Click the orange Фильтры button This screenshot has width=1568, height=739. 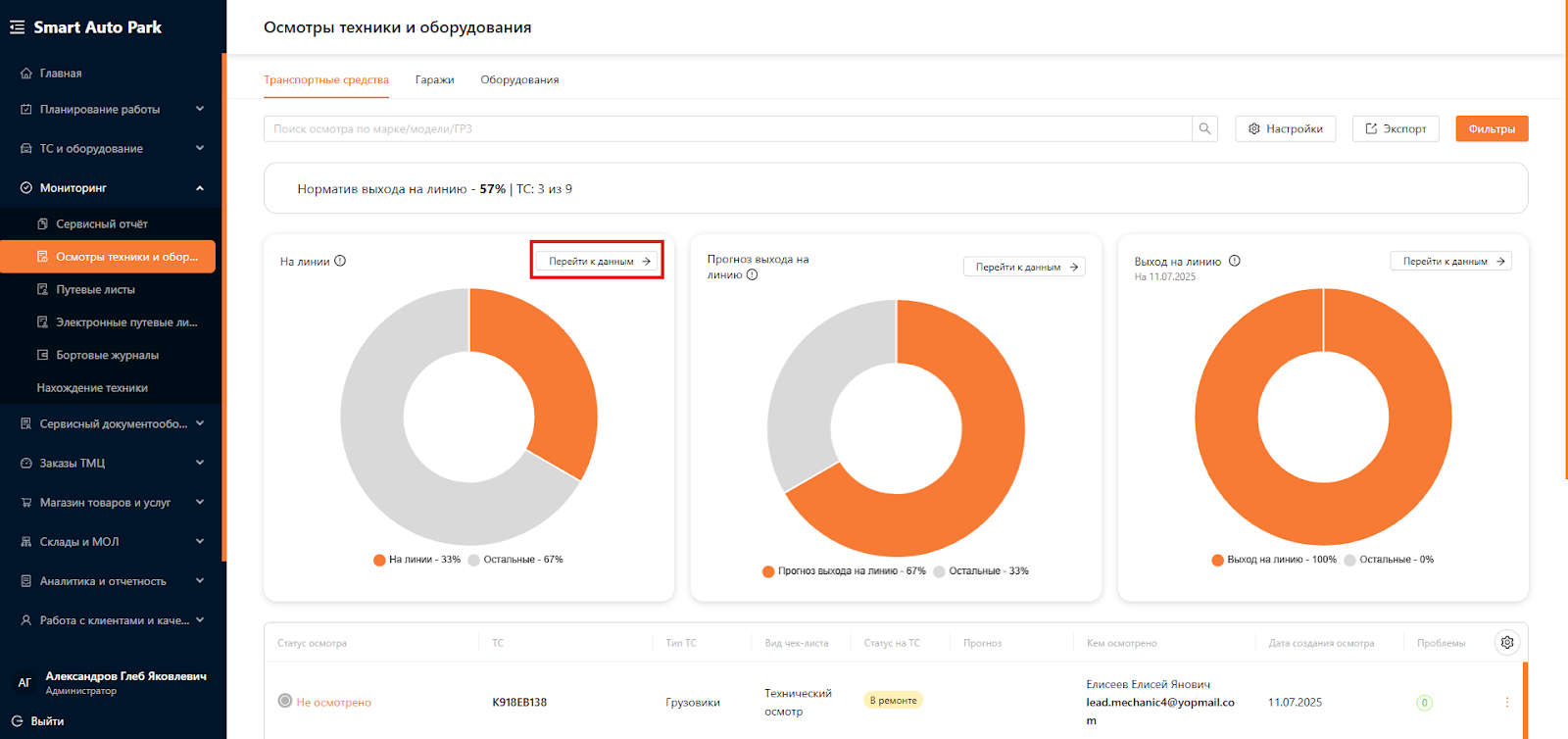tap(1491, 129)
